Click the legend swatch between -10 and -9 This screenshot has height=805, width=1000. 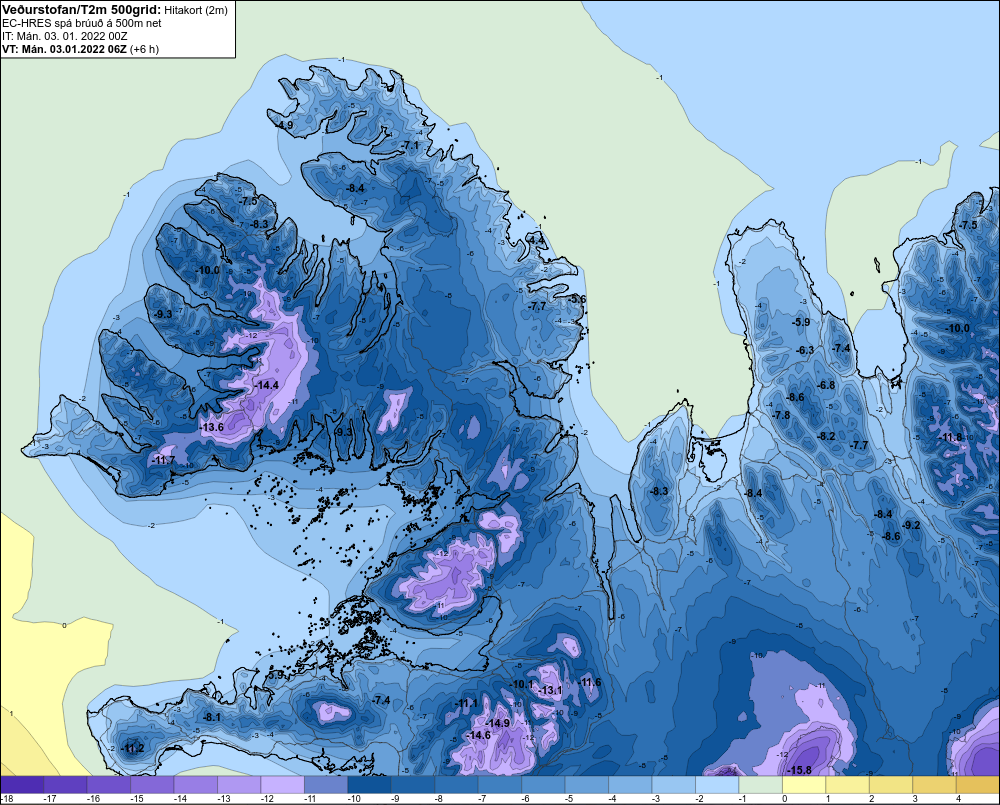pyautogui.click(x=369, y=785)
